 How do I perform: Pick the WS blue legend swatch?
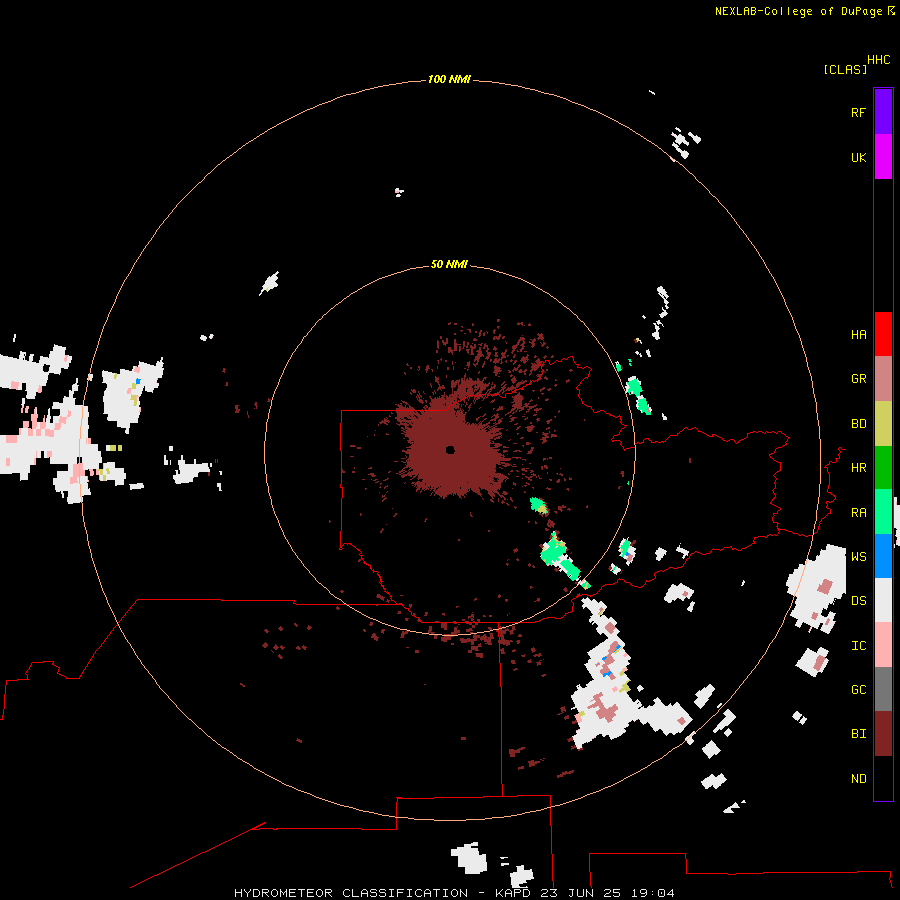coord(883,556)
